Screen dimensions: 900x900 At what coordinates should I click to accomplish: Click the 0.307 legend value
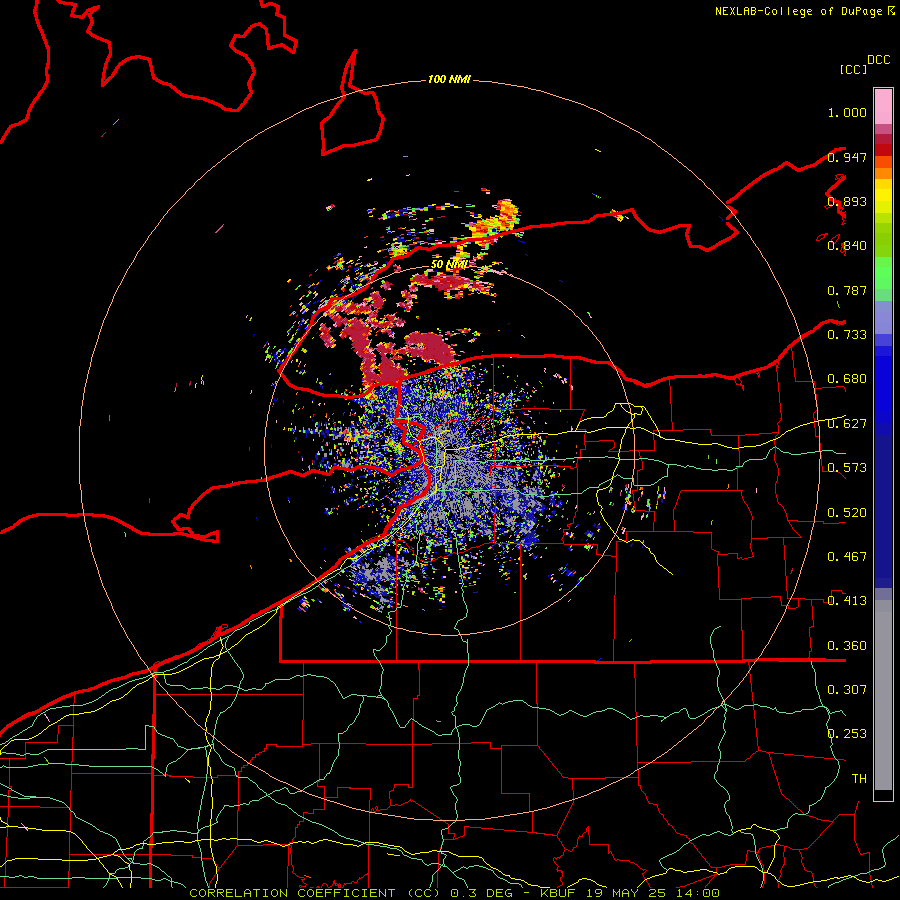(x=847, y=689)
